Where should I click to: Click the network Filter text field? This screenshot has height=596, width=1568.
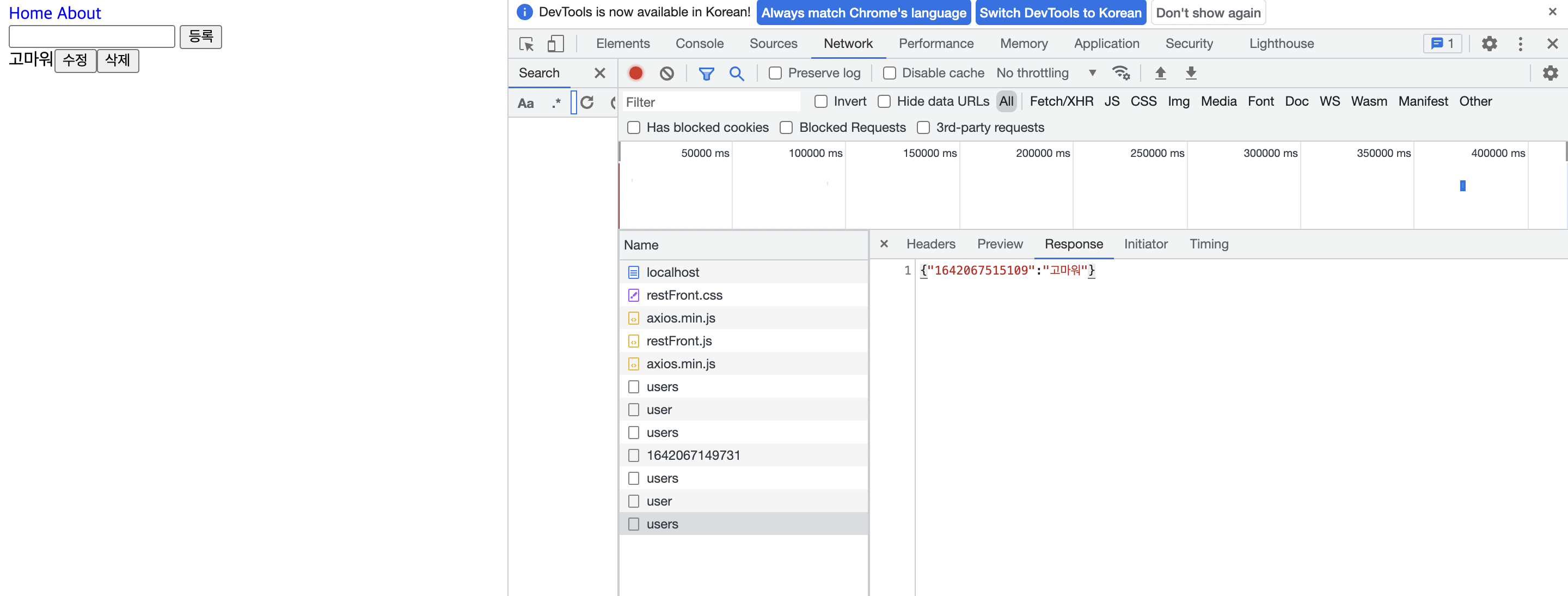(x=710, y=102)
